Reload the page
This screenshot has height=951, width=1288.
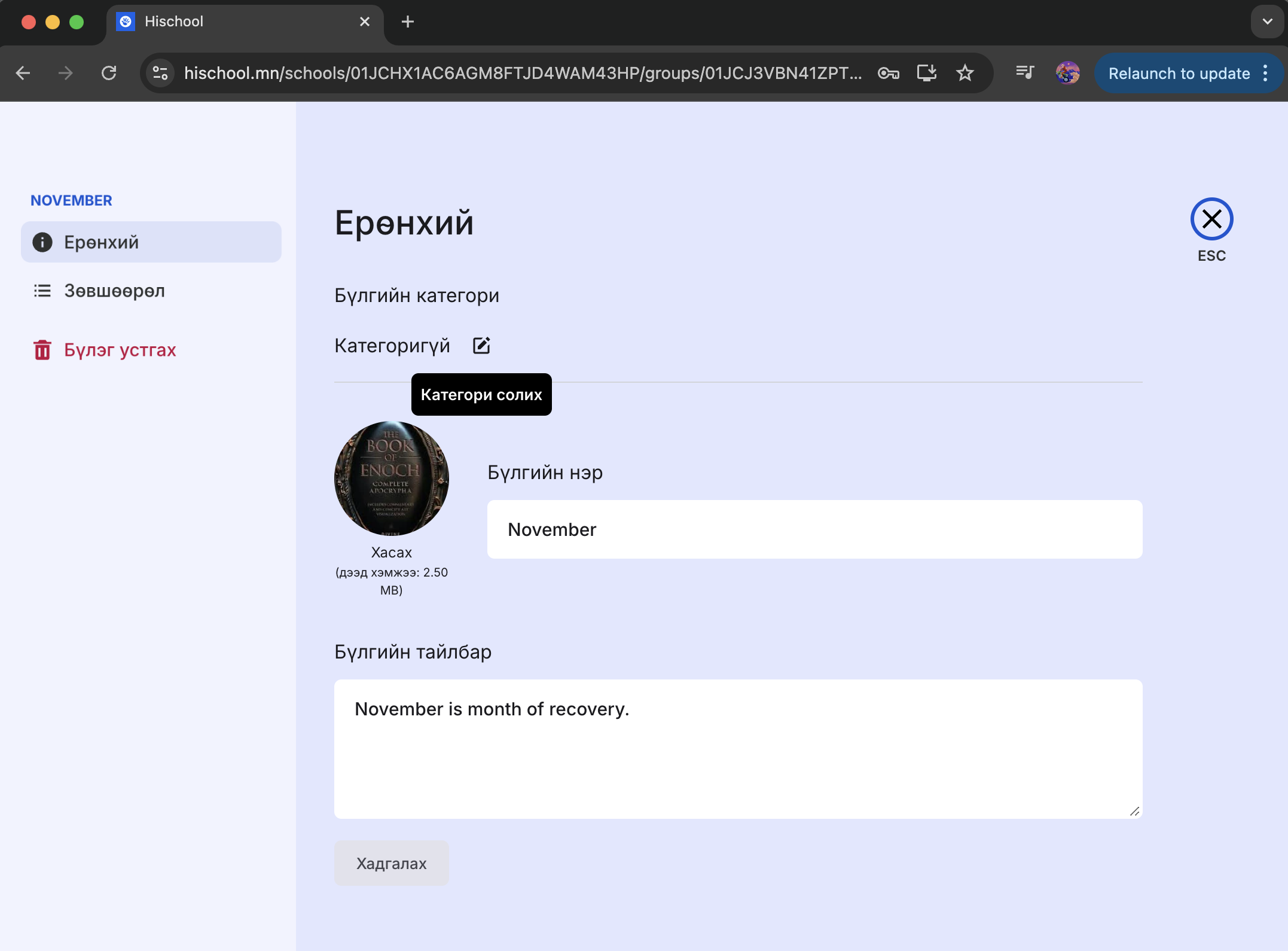point(109,74)
